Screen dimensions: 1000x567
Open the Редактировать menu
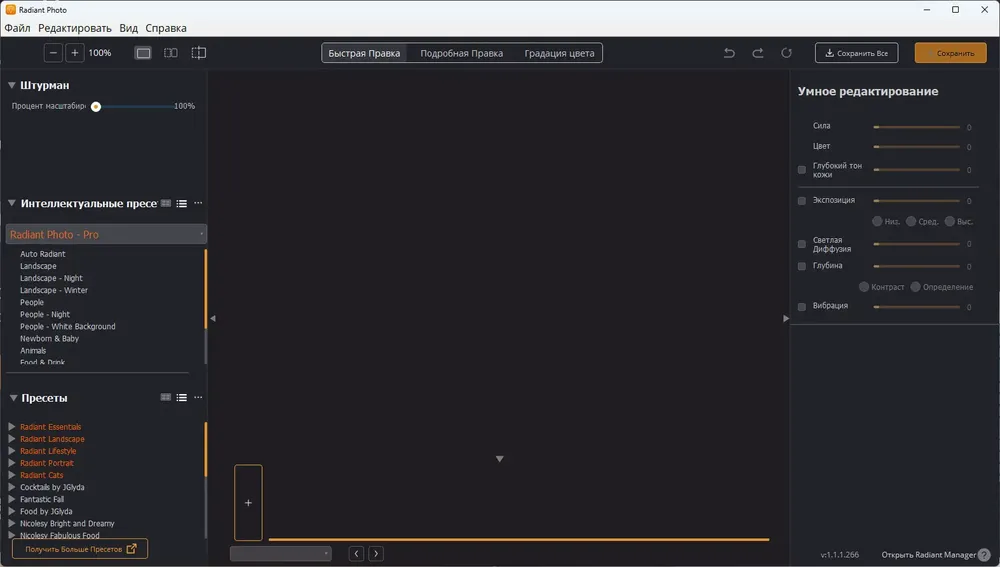coord(75,28)
